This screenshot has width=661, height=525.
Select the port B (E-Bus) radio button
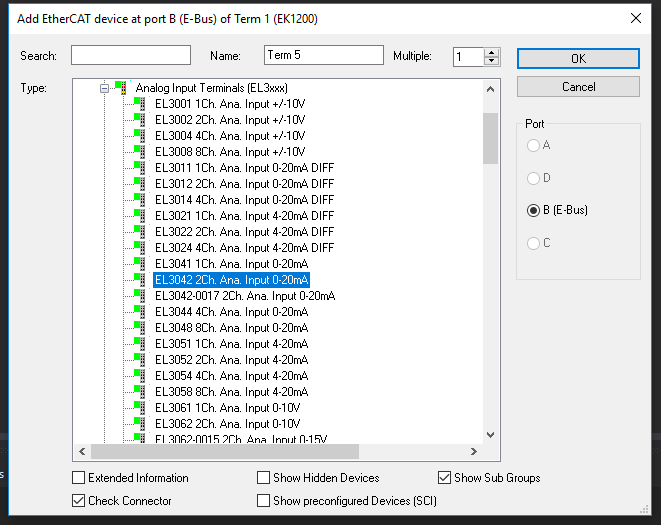click(533, 210)
